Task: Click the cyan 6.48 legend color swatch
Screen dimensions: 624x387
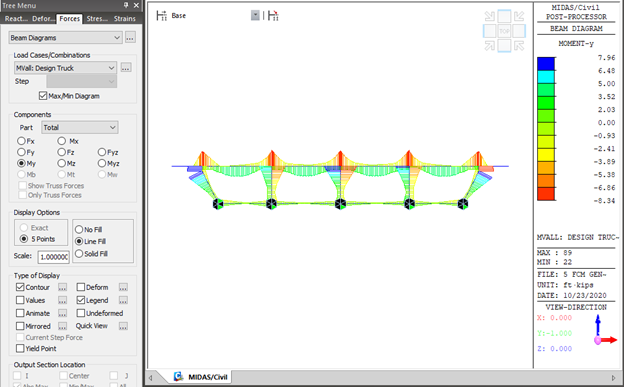Action: pyautogui.click(x=546, y=77)
